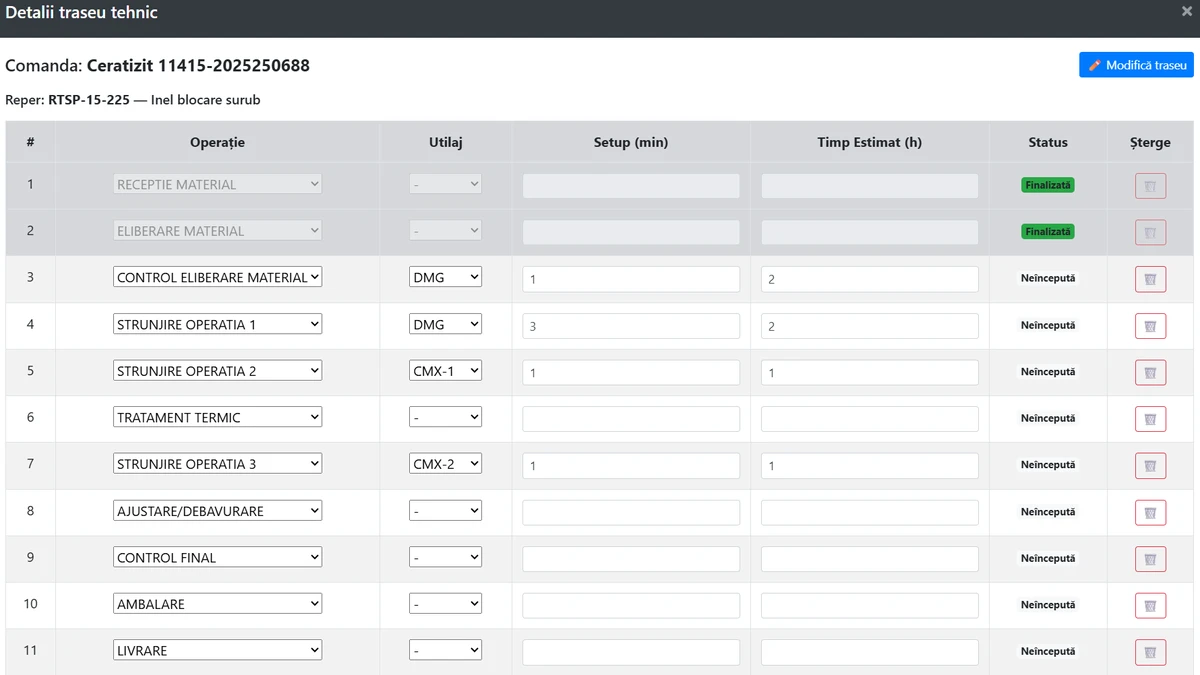1200x675 pixels.
Task: Open the STRUNJIRE OPERATIA 1 operation dropdown
Action: tap(217, 324)
